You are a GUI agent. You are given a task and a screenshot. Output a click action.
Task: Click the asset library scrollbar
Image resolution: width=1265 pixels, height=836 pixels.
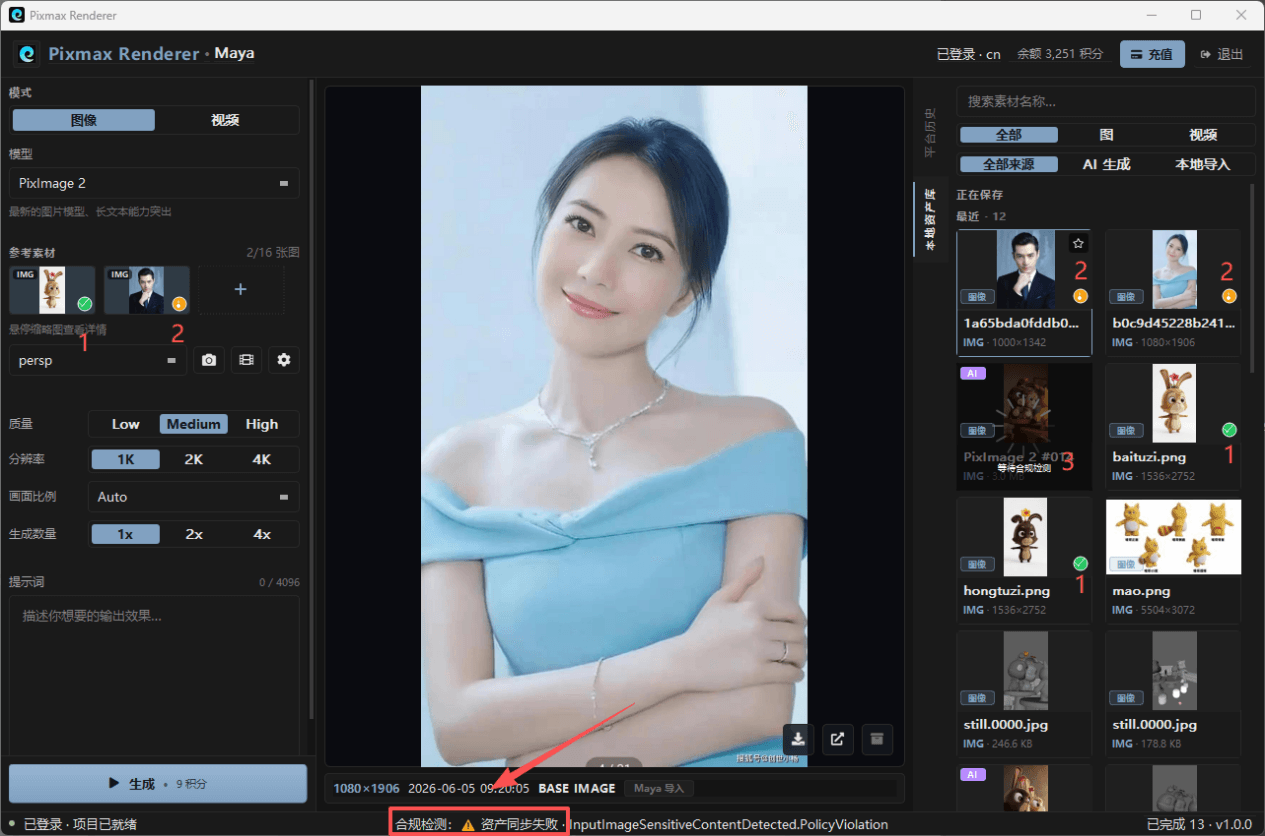(1252, 280)
